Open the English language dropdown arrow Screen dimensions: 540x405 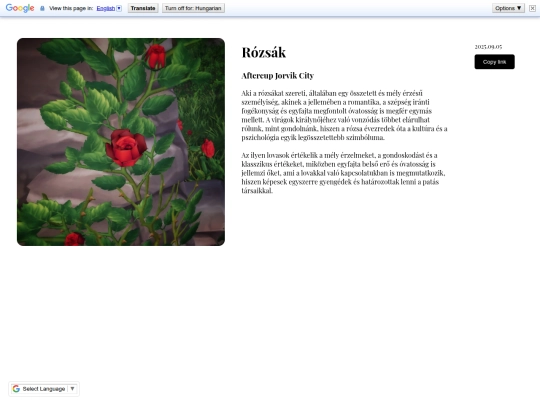pyautogui.click(x=119, y=8)
